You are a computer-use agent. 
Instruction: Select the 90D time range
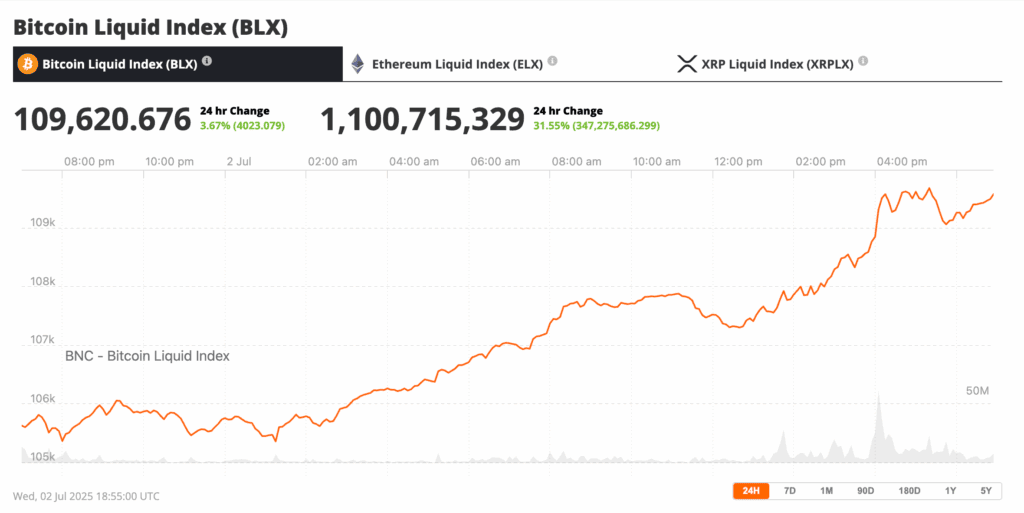tap(865, 491)
